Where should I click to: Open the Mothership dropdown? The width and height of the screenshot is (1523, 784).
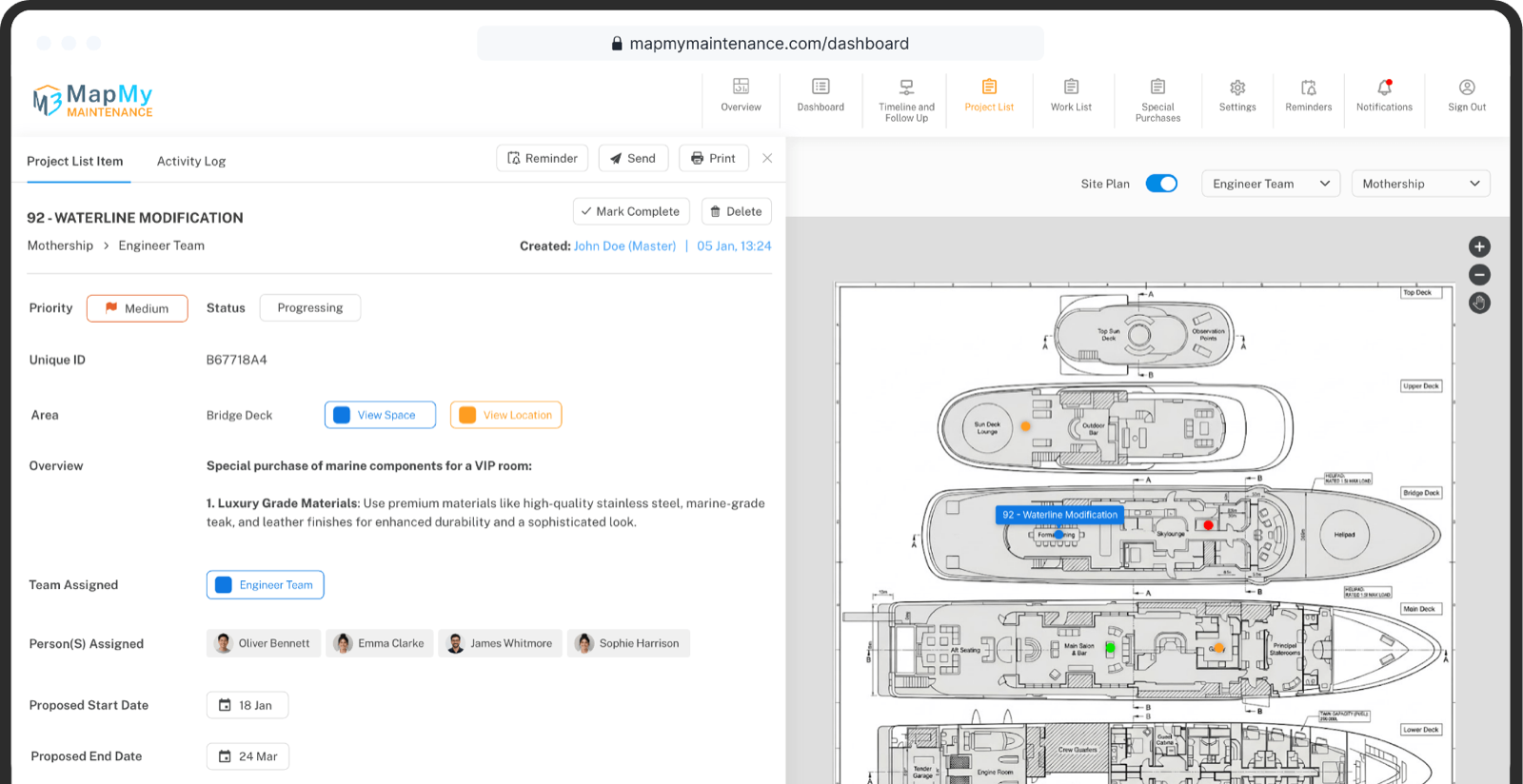1420,184
